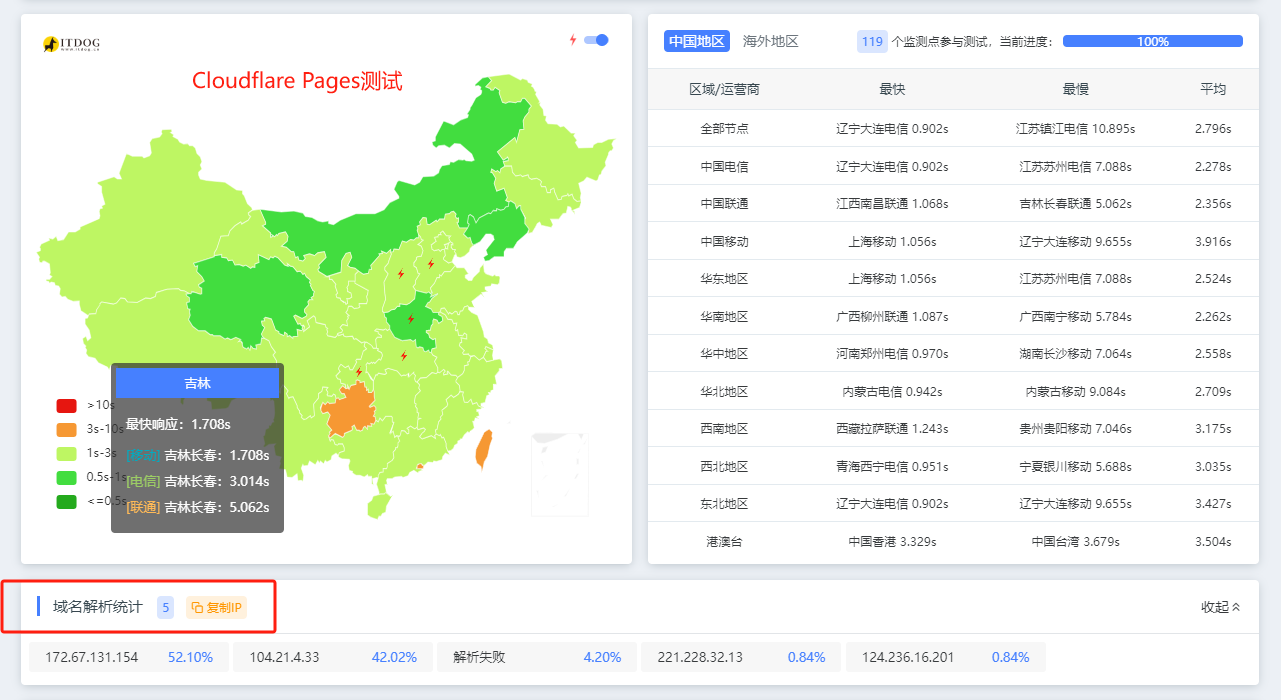Toggle the blue switch above the map
1281x700 pixels.
(x=596, y=40)
